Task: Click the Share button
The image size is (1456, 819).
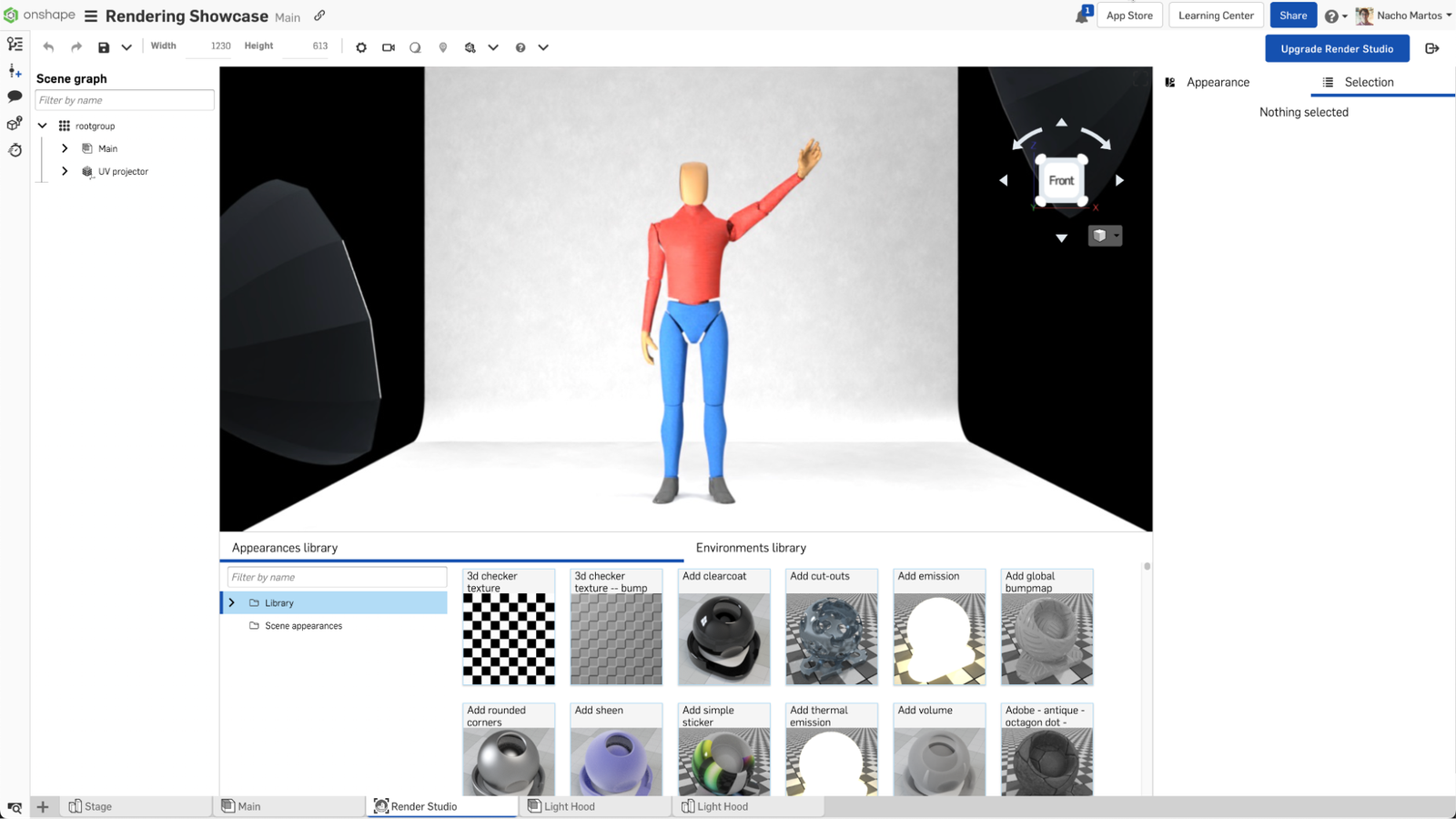Action: click(x=1293, y=15)
